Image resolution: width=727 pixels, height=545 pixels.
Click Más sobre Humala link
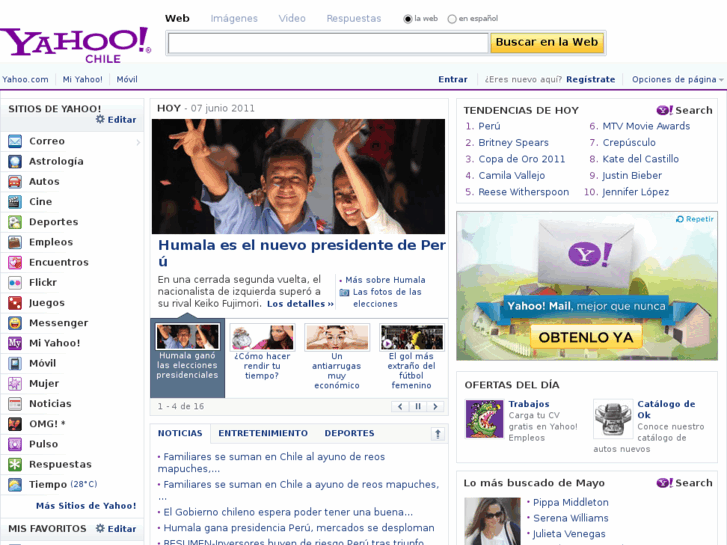tap(385, 280)
